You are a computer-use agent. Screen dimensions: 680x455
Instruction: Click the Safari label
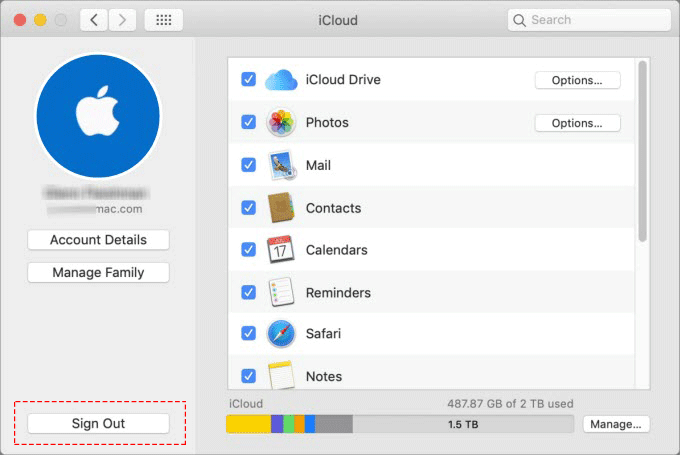(x=323, y=334)
